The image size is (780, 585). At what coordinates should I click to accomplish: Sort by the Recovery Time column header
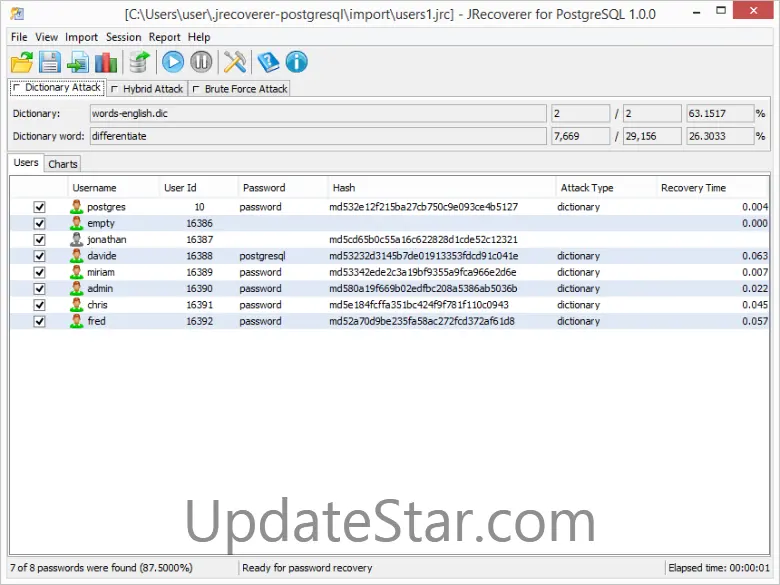click(x=712, y=188)
